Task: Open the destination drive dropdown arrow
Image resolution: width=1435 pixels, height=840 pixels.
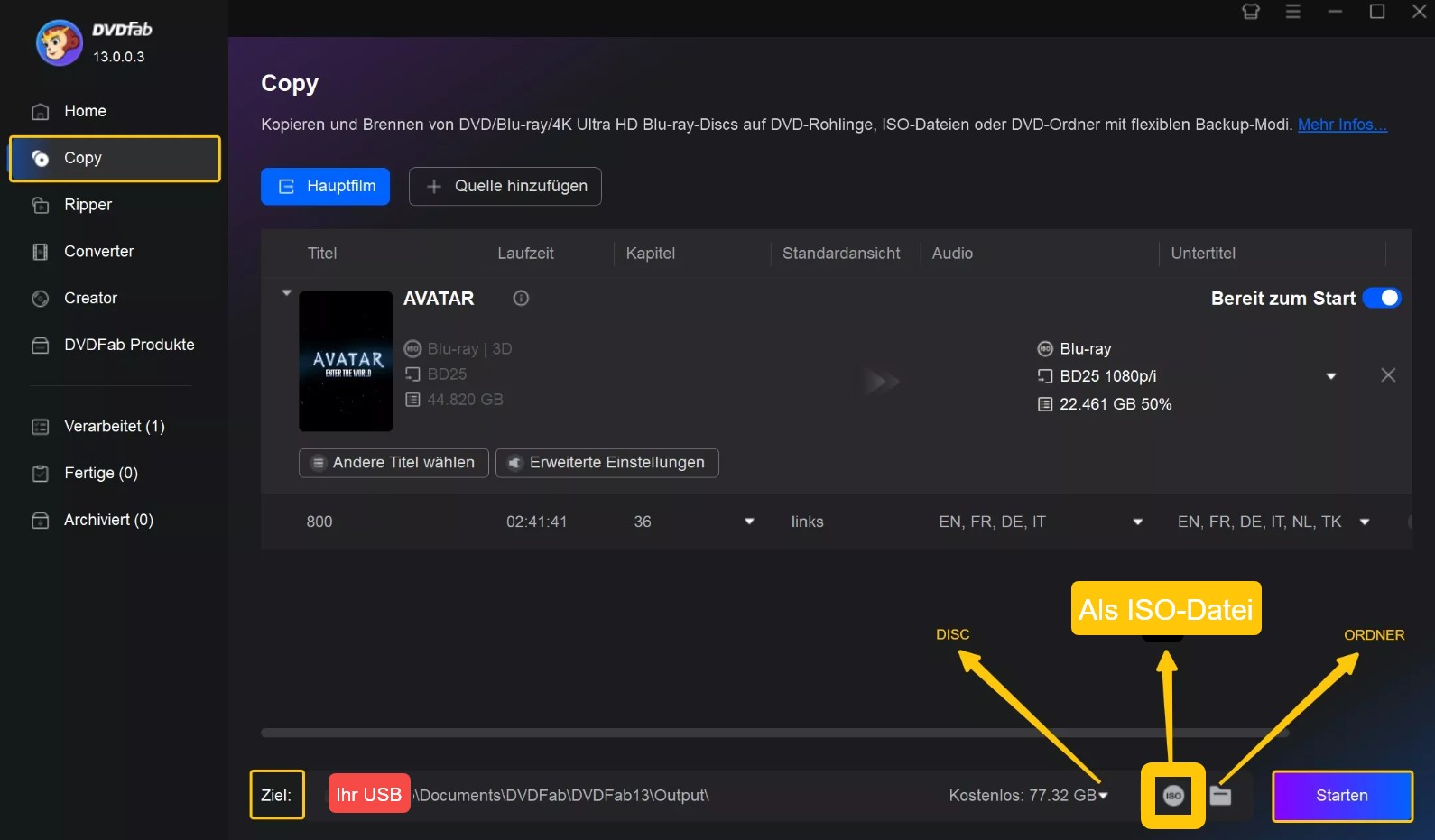Action: tap(1103, 796)
